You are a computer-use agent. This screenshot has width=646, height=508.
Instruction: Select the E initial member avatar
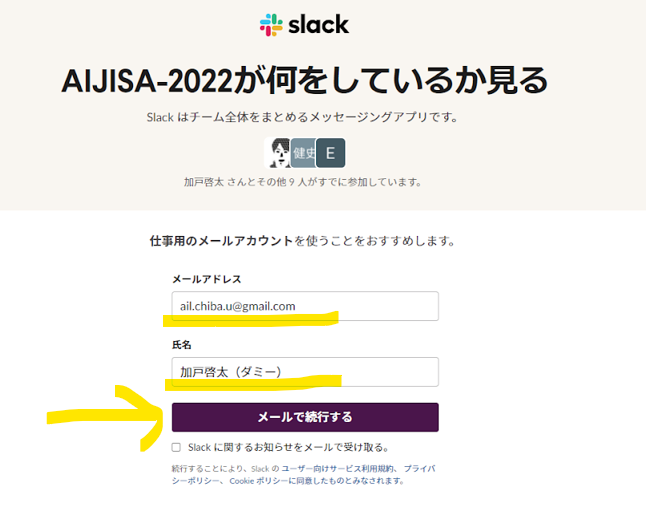330,153
